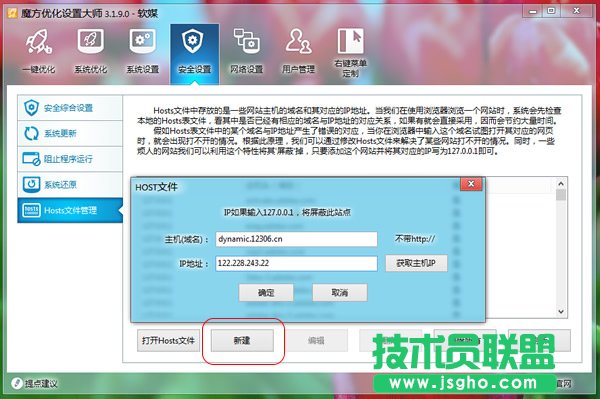The width and height of the screenshot is (600, 399).
Task: Maximize the 魔方优化设置大师 window
Action: (551, 11)
